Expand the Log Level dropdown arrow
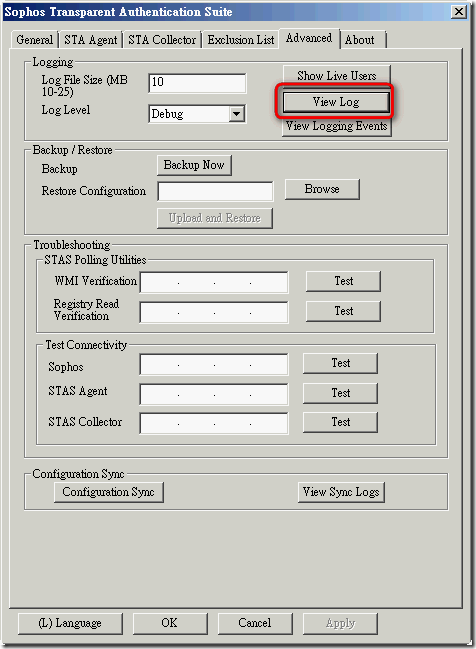476x649 pixels. point(236,113)
